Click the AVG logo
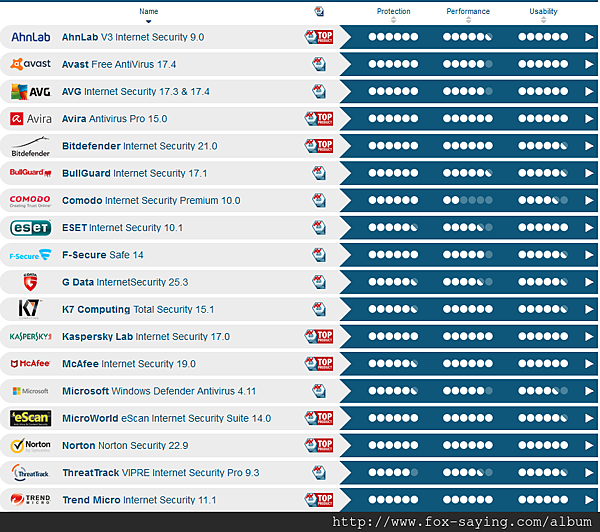 pos(31,92)
